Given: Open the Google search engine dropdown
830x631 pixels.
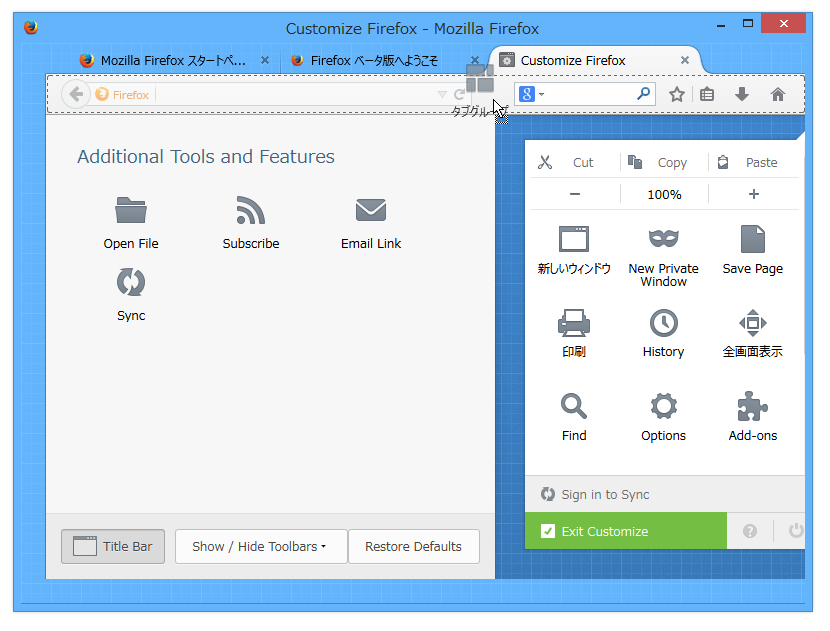Looking at the screenshot, I should 531,94.
